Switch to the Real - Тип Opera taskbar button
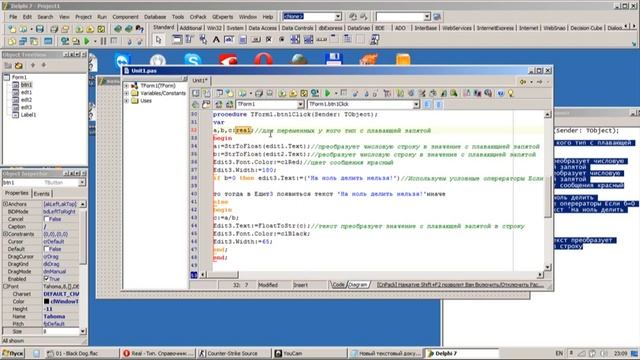This screenshot has width=640, height=360. pos(158,353)
